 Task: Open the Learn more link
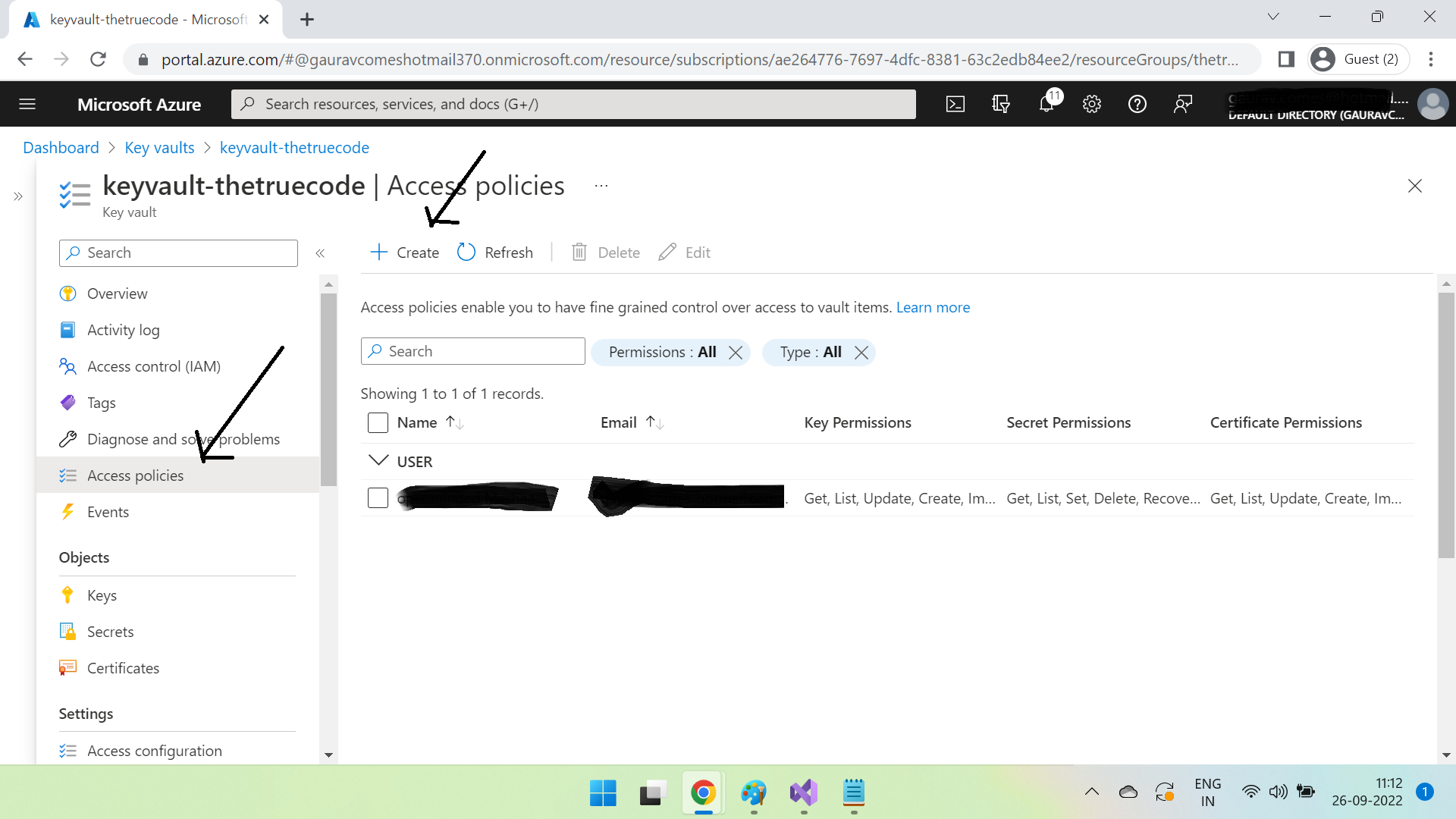[x=933, y=307]
